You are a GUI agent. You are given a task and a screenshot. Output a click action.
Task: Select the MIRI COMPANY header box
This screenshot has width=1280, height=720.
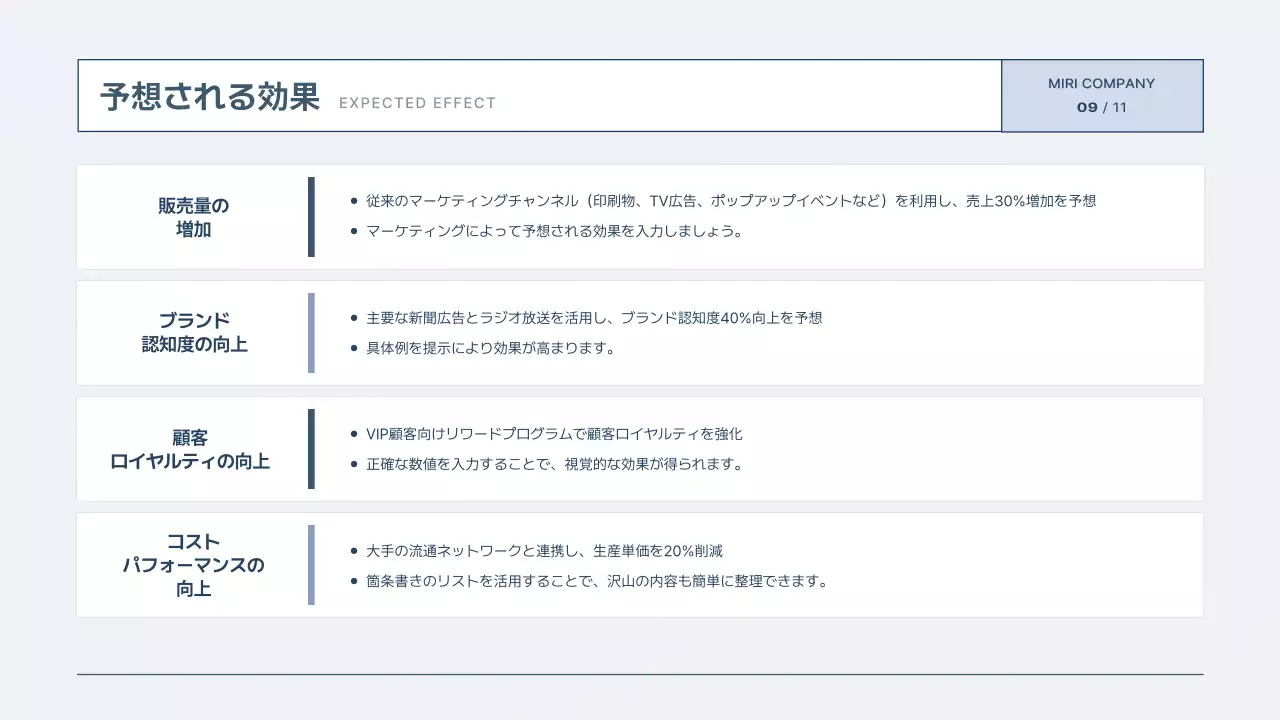click(x=1101, y=96)
